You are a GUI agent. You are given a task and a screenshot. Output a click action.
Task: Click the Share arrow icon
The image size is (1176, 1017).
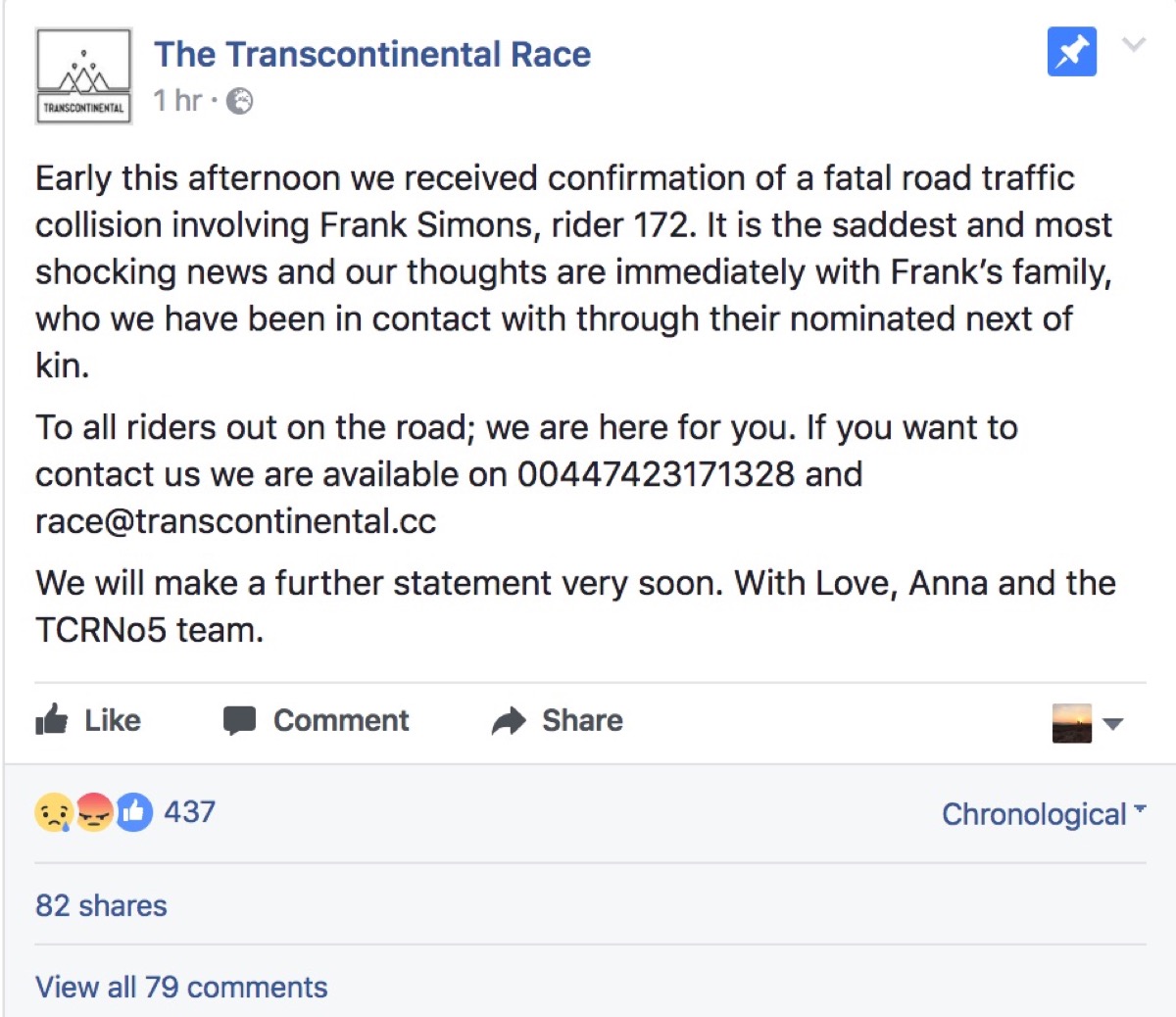click(x=509, y=721)
